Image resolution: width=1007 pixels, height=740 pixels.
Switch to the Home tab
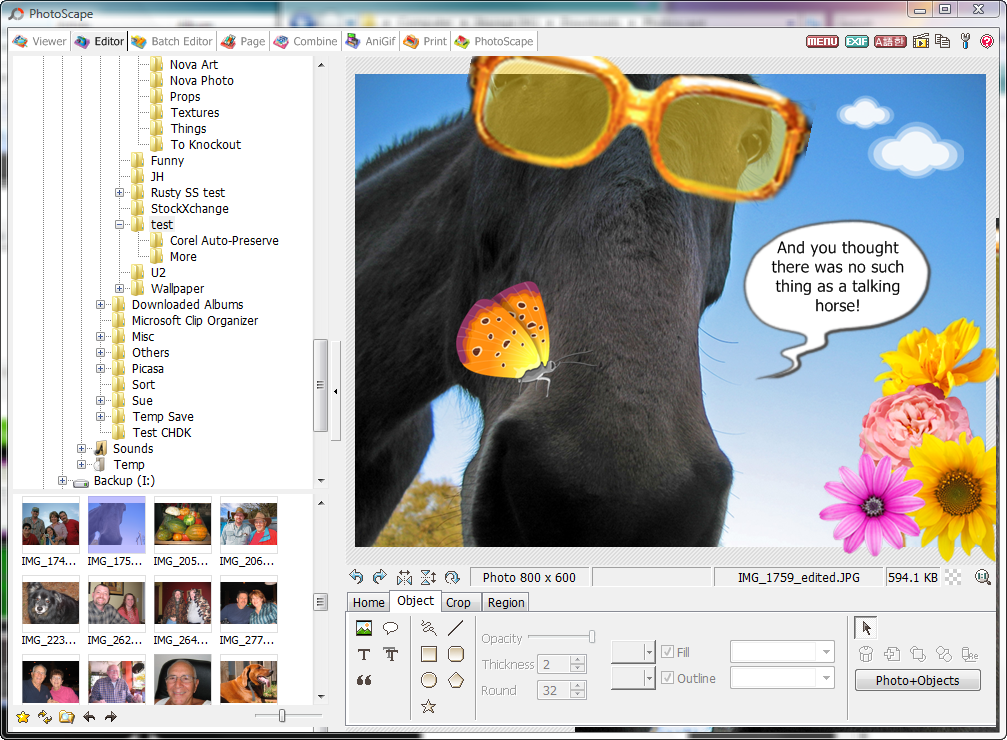pos(369,603)
